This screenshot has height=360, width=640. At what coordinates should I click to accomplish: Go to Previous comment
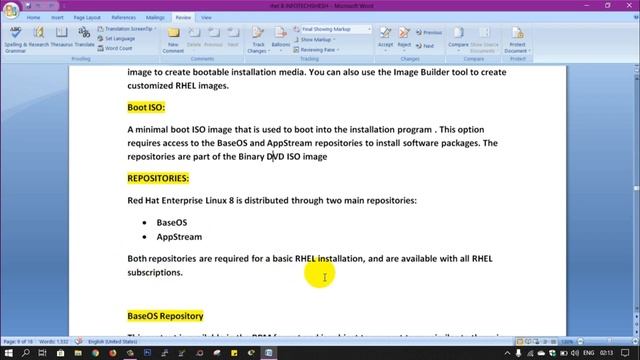click(213, 37)
